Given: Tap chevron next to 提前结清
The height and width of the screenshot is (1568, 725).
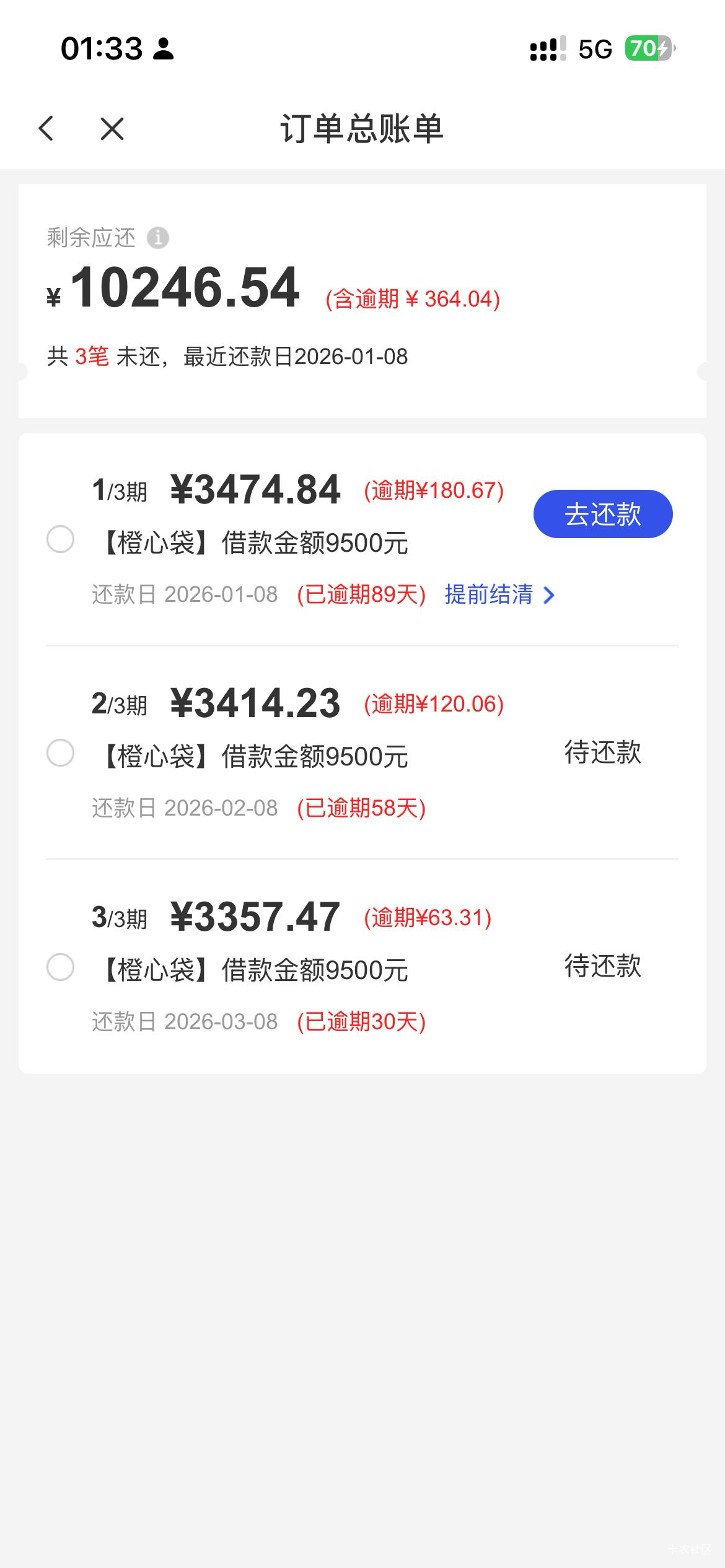Looking at the screenshot, I should coord(548,595).
